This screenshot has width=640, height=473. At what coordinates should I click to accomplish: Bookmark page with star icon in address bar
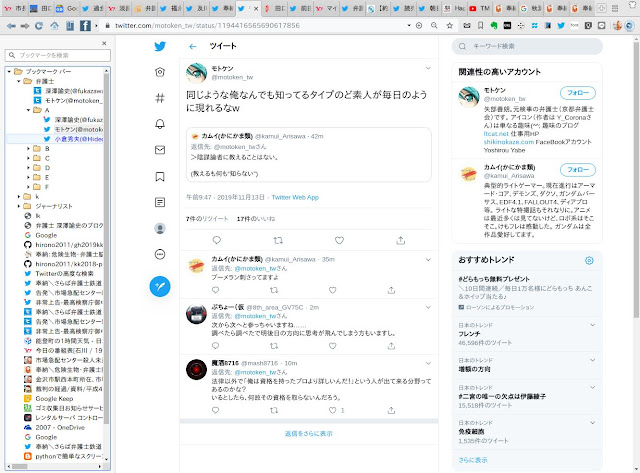coord(449,26)
